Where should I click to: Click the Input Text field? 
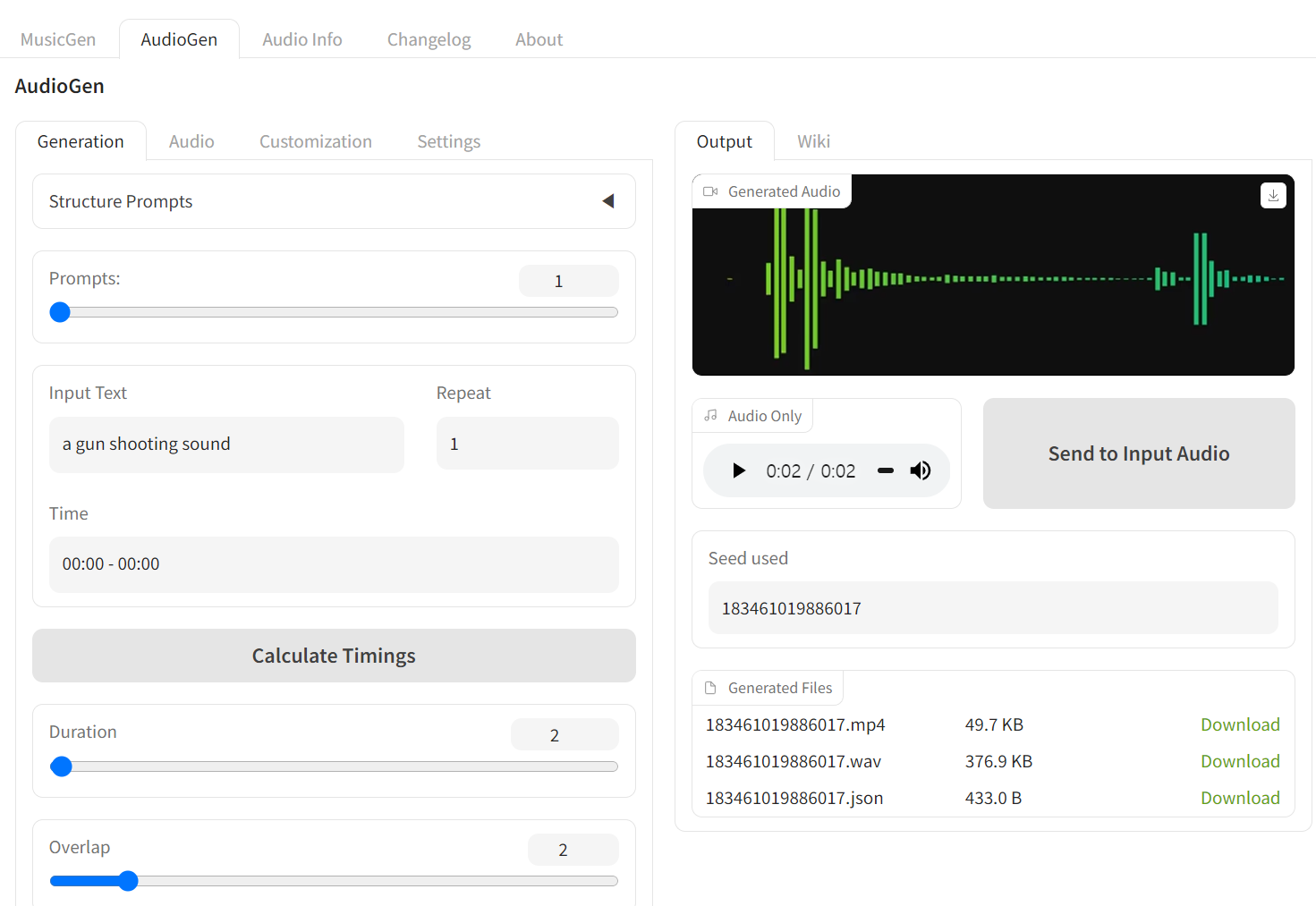tap(226, 445)
